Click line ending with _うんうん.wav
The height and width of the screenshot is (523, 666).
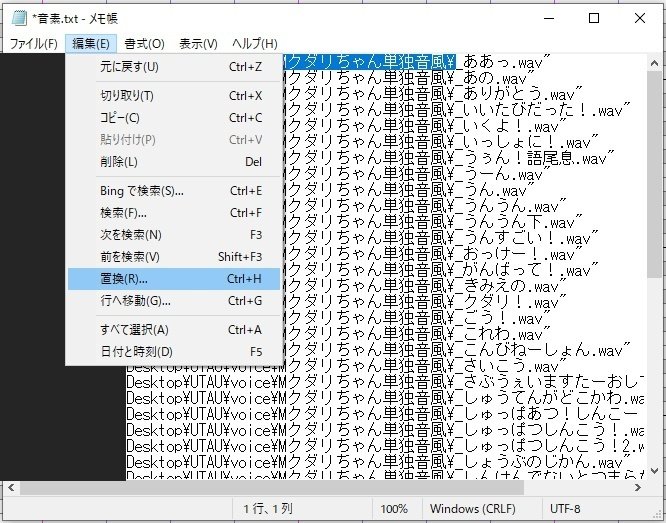pyautogui.click(x=425, y=206)
